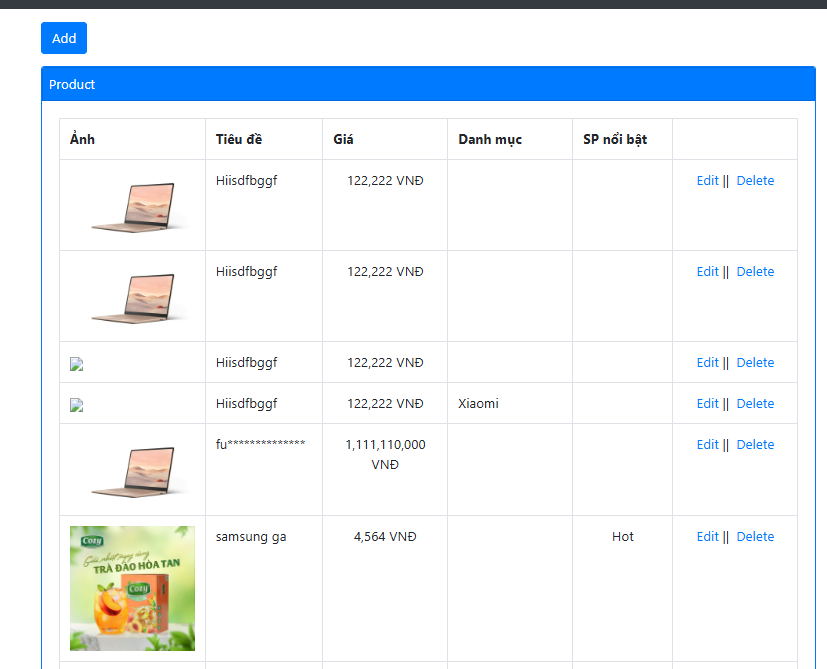Edit the product priced 1,111,110,000 VNĐ
The height and width of the screenshot is (669, 827).
pyautogui.click(x=707, y=445)
